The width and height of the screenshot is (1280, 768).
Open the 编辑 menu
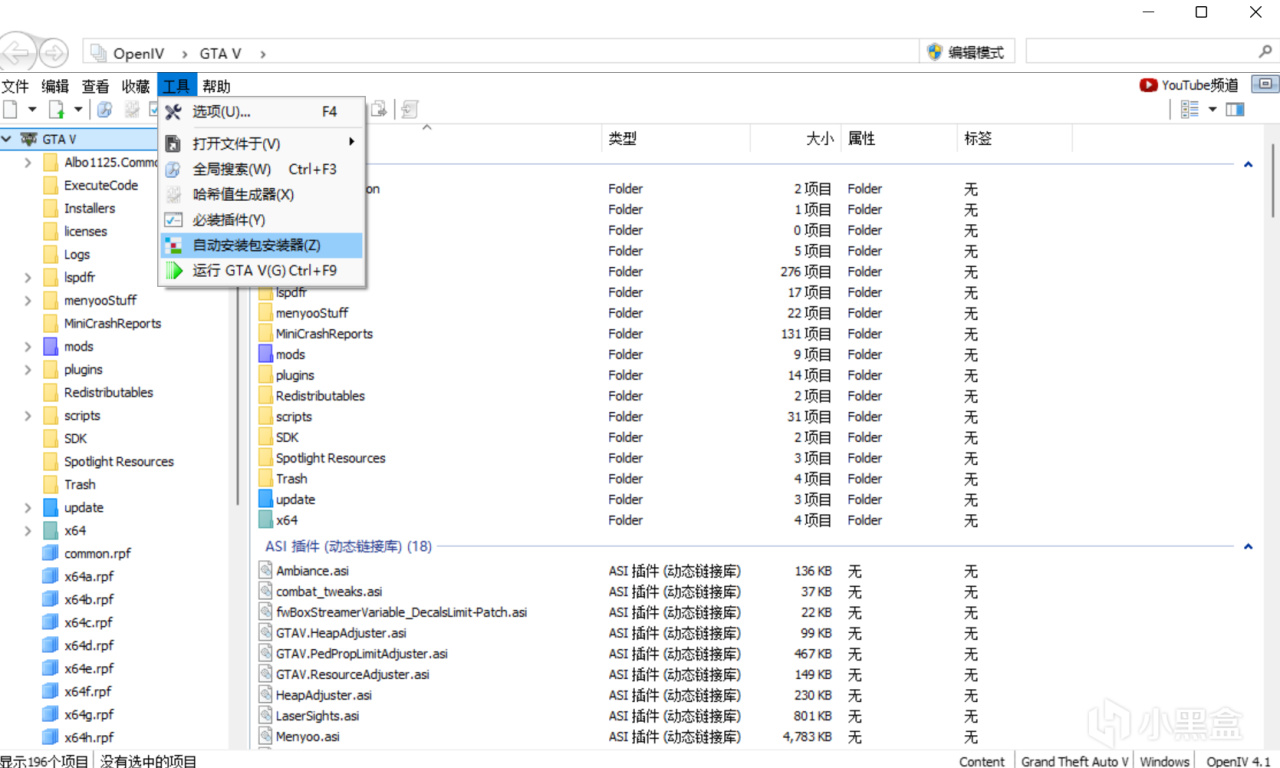[x=55, y=86]
